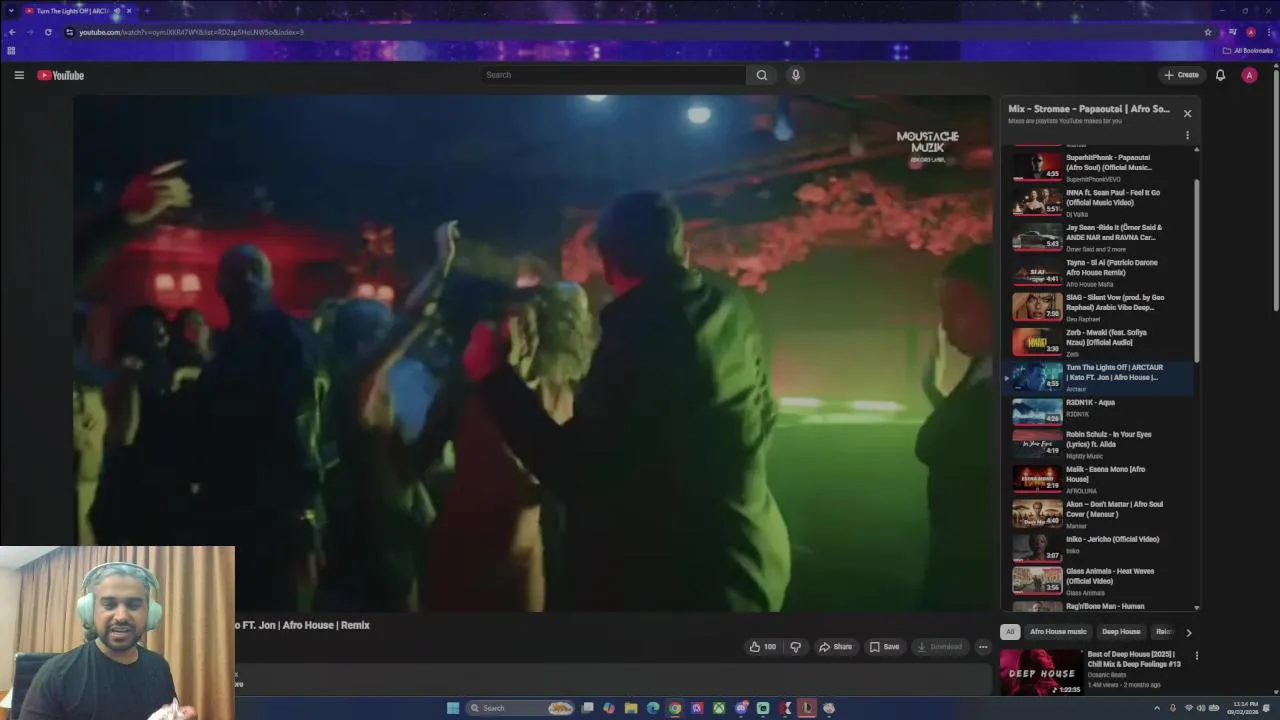Open Xbox app from taskbar
This screenshot has height=720, width=1280.
719,708
